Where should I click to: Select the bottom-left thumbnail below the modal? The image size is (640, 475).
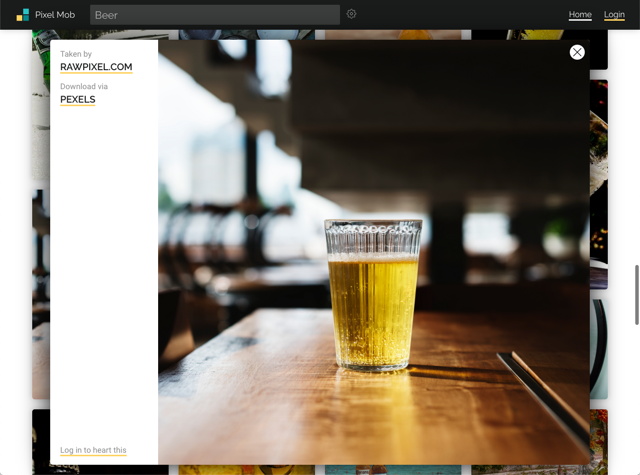coord(40,441)
